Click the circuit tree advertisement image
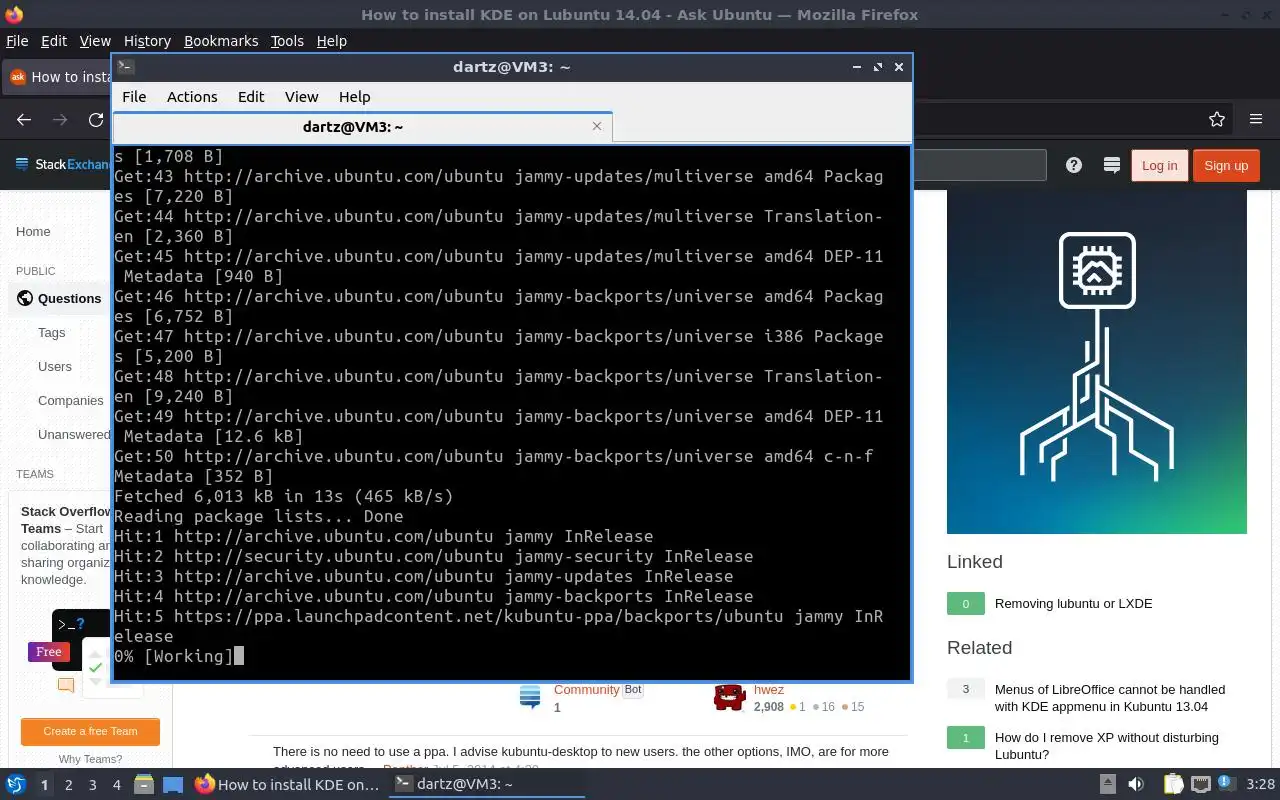Image resolution: width=1280 pixels, height=800 pixels. 1097,362
